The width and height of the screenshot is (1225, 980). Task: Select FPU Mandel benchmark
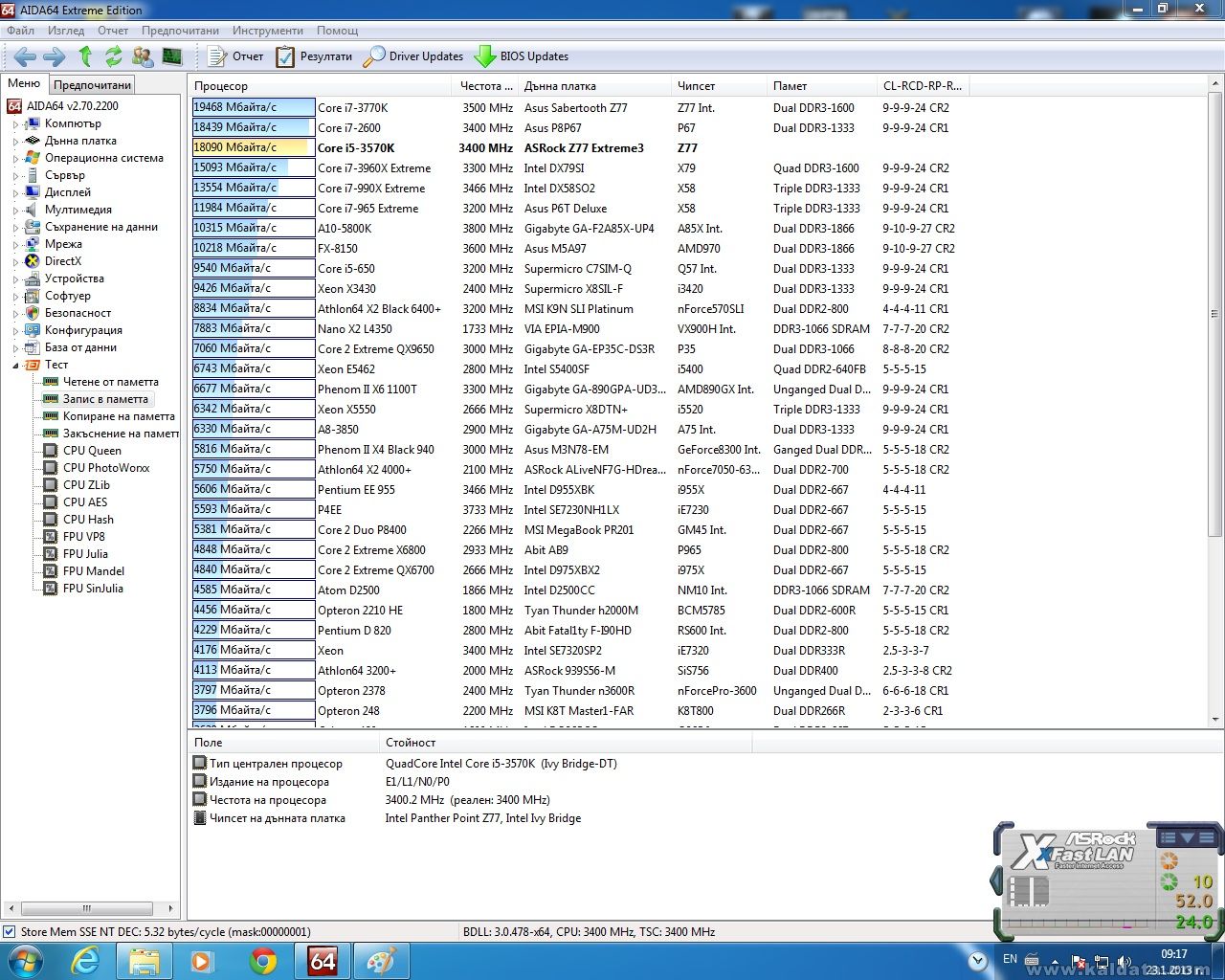tap(93, 571)
